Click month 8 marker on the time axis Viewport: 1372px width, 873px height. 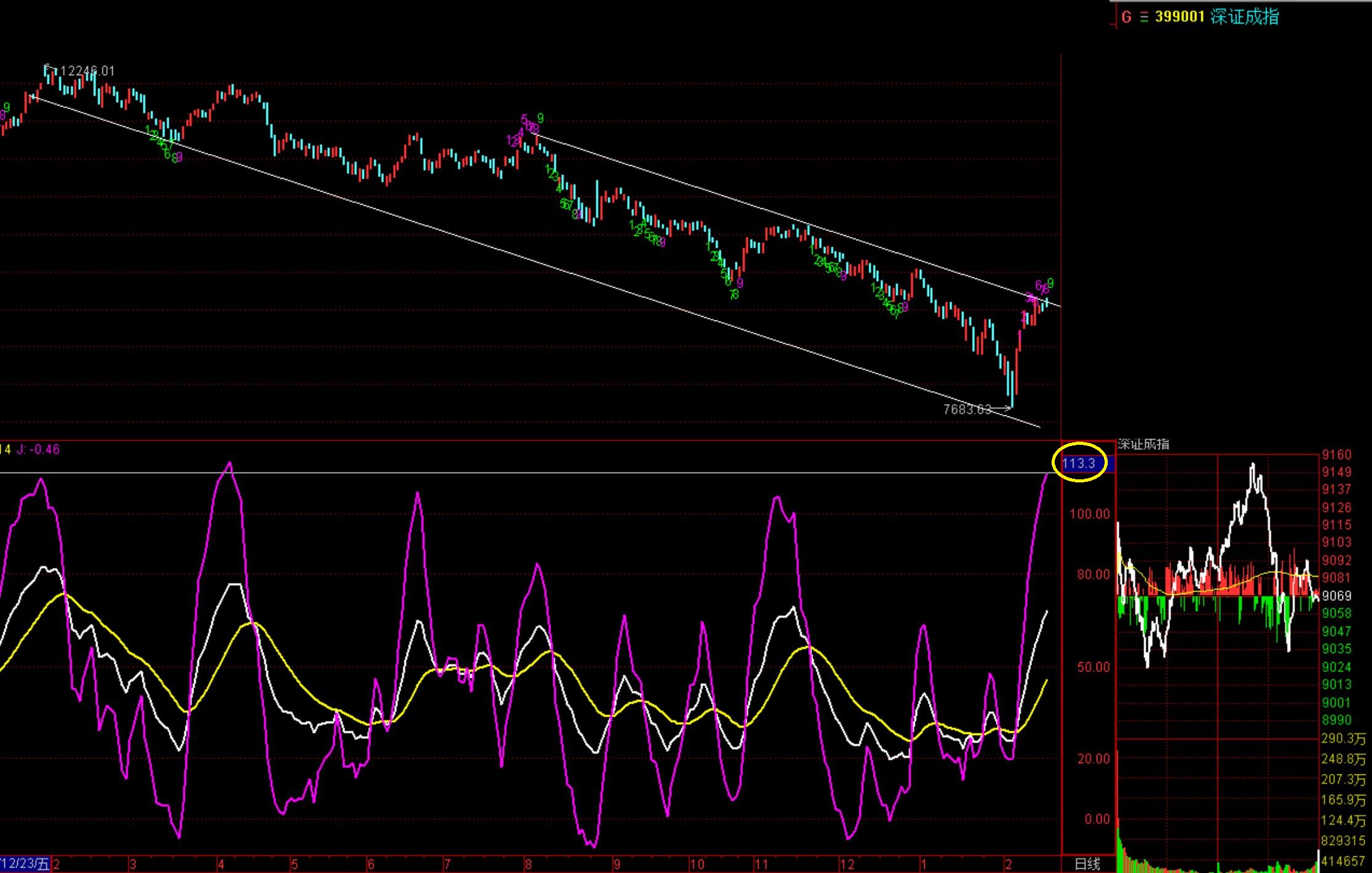tap(528, 864)
